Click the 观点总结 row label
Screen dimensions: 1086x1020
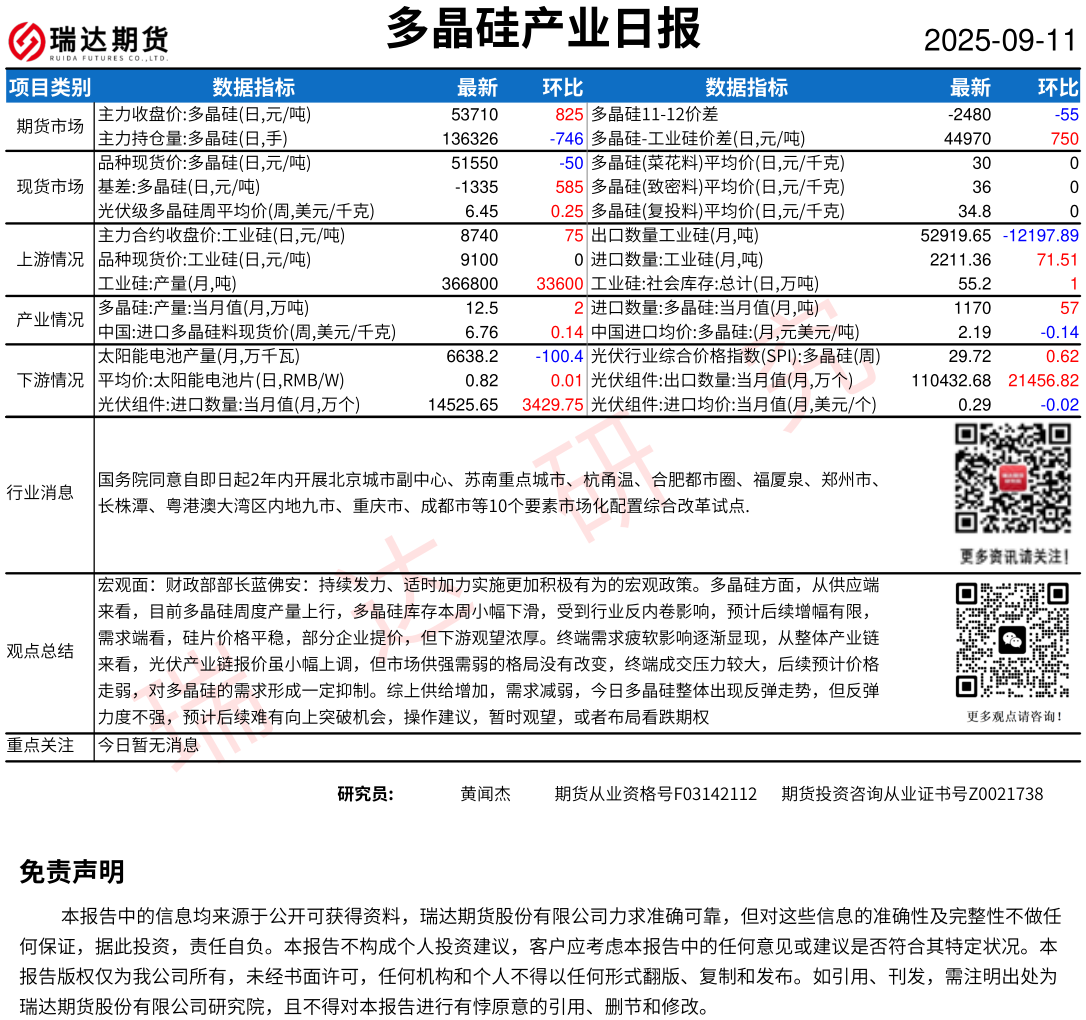click(x=40, y=651)
